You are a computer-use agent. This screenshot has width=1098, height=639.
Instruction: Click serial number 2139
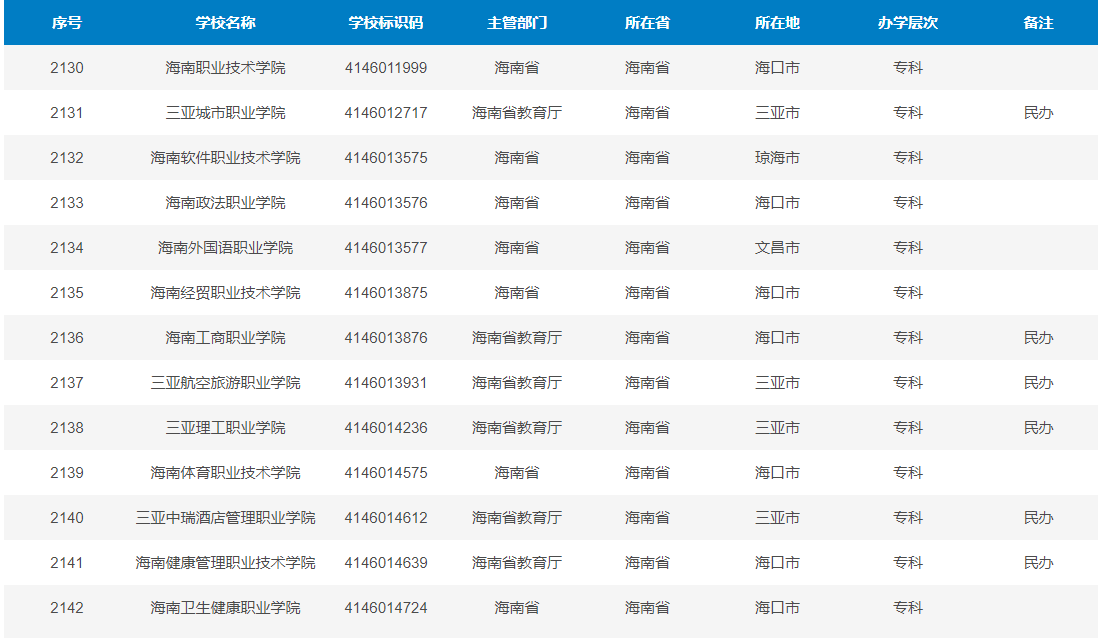(67, 473)
